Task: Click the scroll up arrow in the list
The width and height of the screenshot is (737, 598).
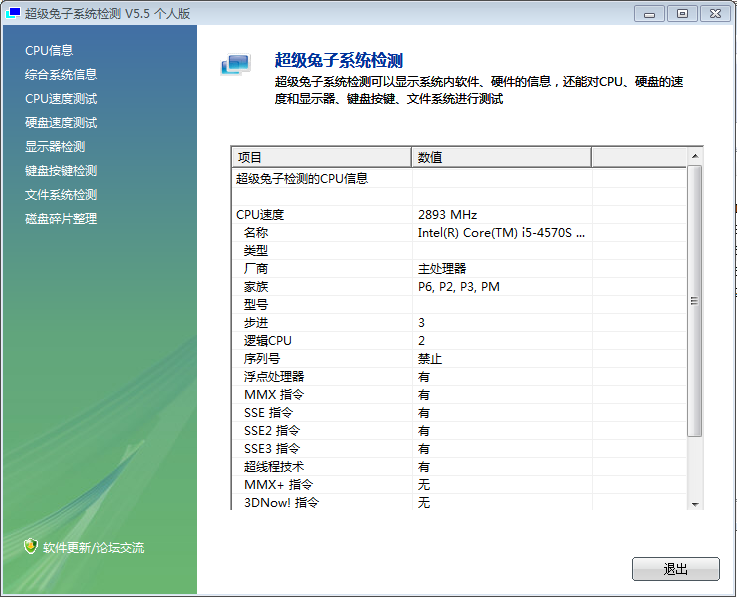Action: click(695, 156)
